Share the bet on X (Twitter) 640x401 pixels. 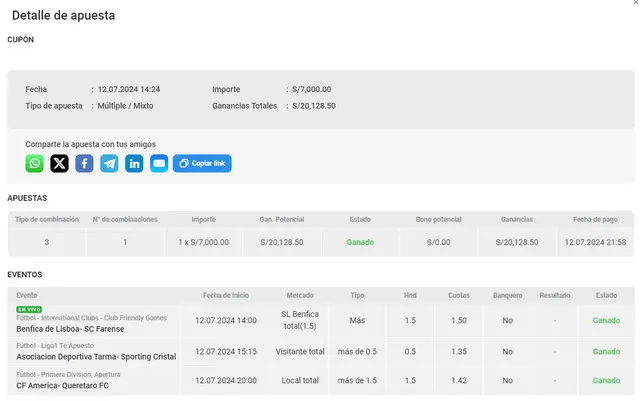[x=60, y=163]
